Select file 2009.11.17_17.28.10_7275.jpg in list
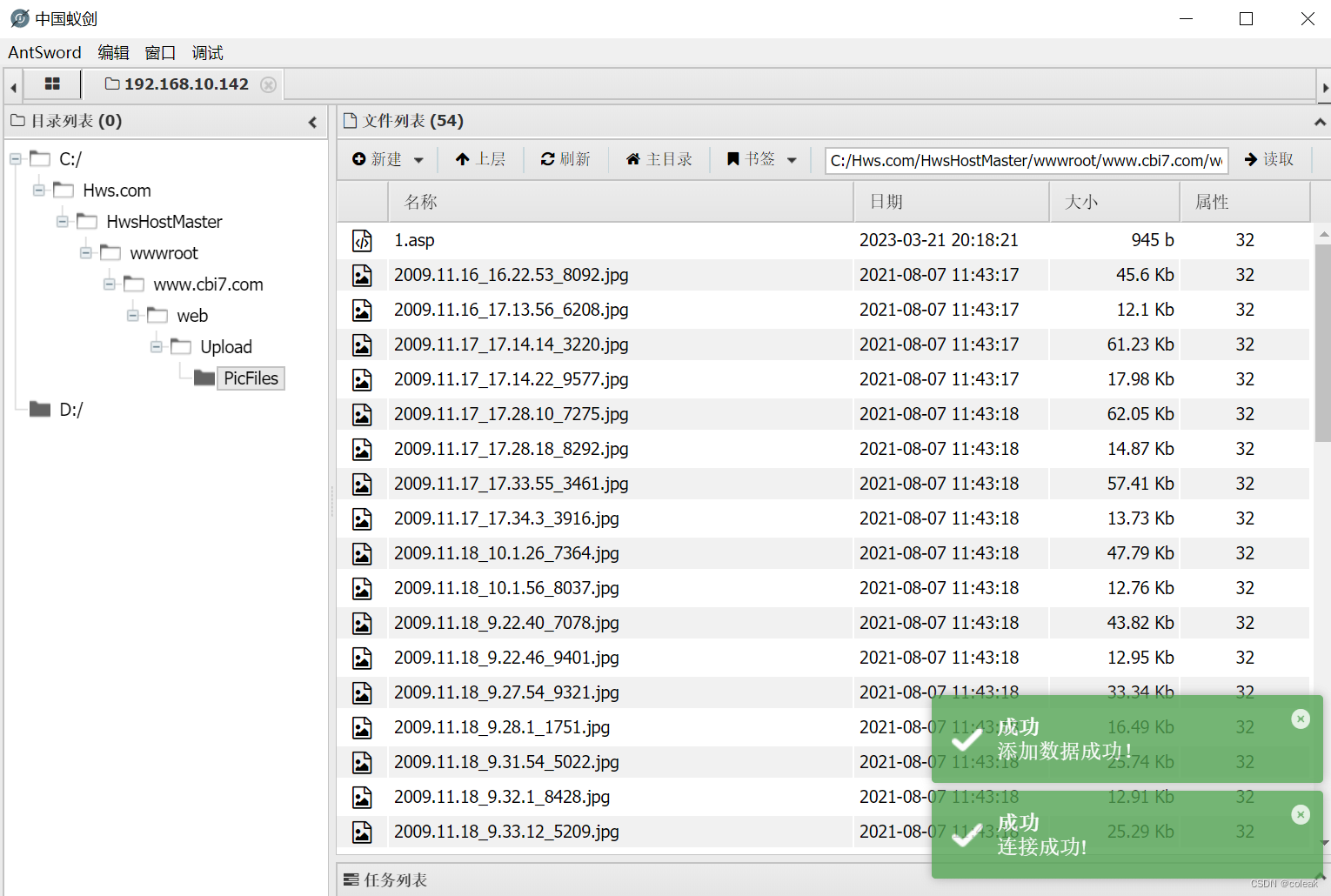This screenshot has width=1331, height=896. tap(512, 414)
